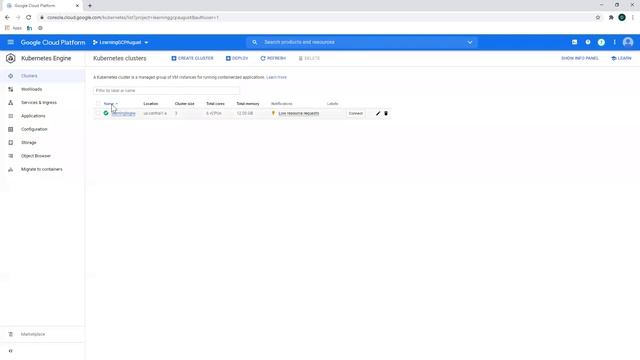Click the notification lightbulb icon
Image resolution: width=640 pixels, height=360 pixels.
(273, 113)
